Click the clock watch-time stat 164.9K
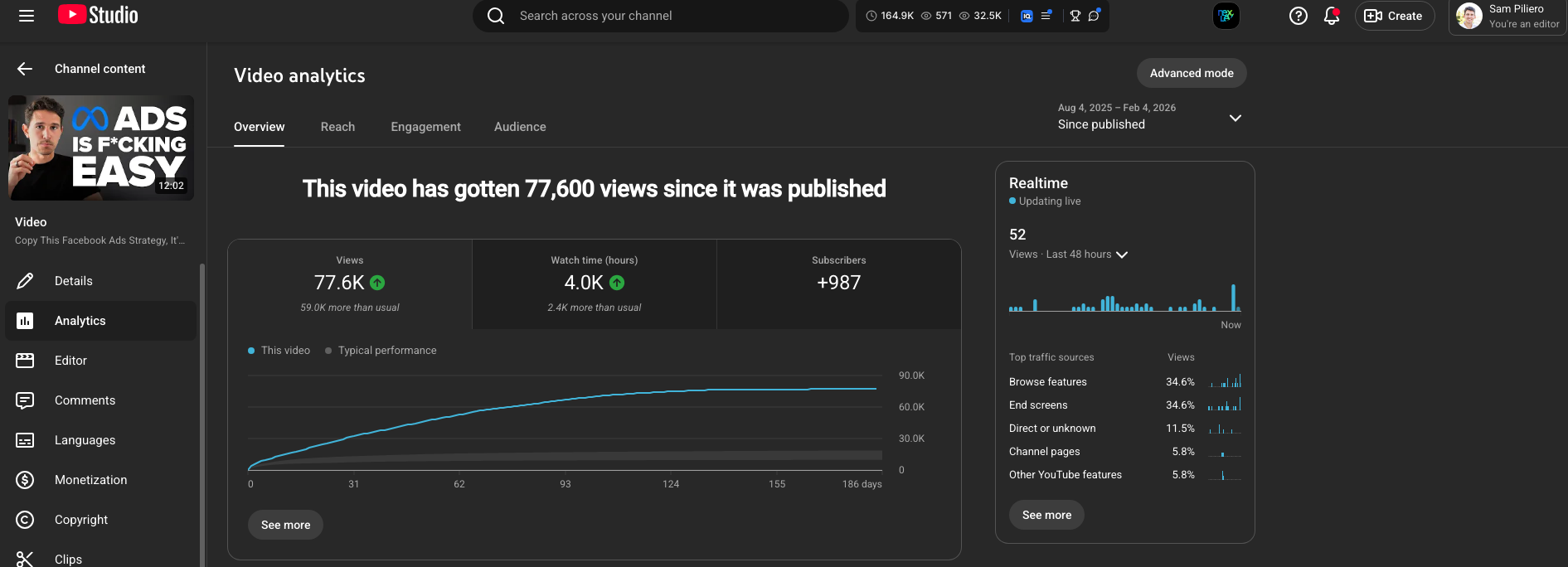 [889, 16]
